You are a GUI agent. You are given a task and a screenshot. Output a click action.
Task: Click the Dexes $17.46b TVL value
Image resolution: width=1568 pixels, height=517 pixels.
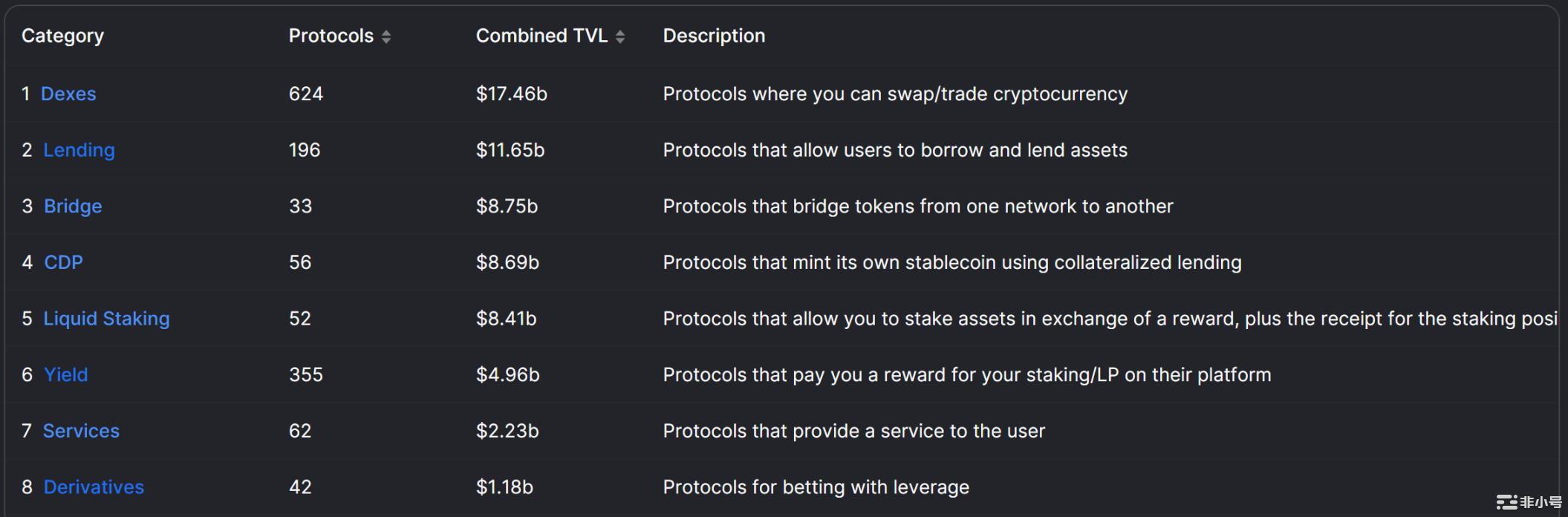[511, 94]
